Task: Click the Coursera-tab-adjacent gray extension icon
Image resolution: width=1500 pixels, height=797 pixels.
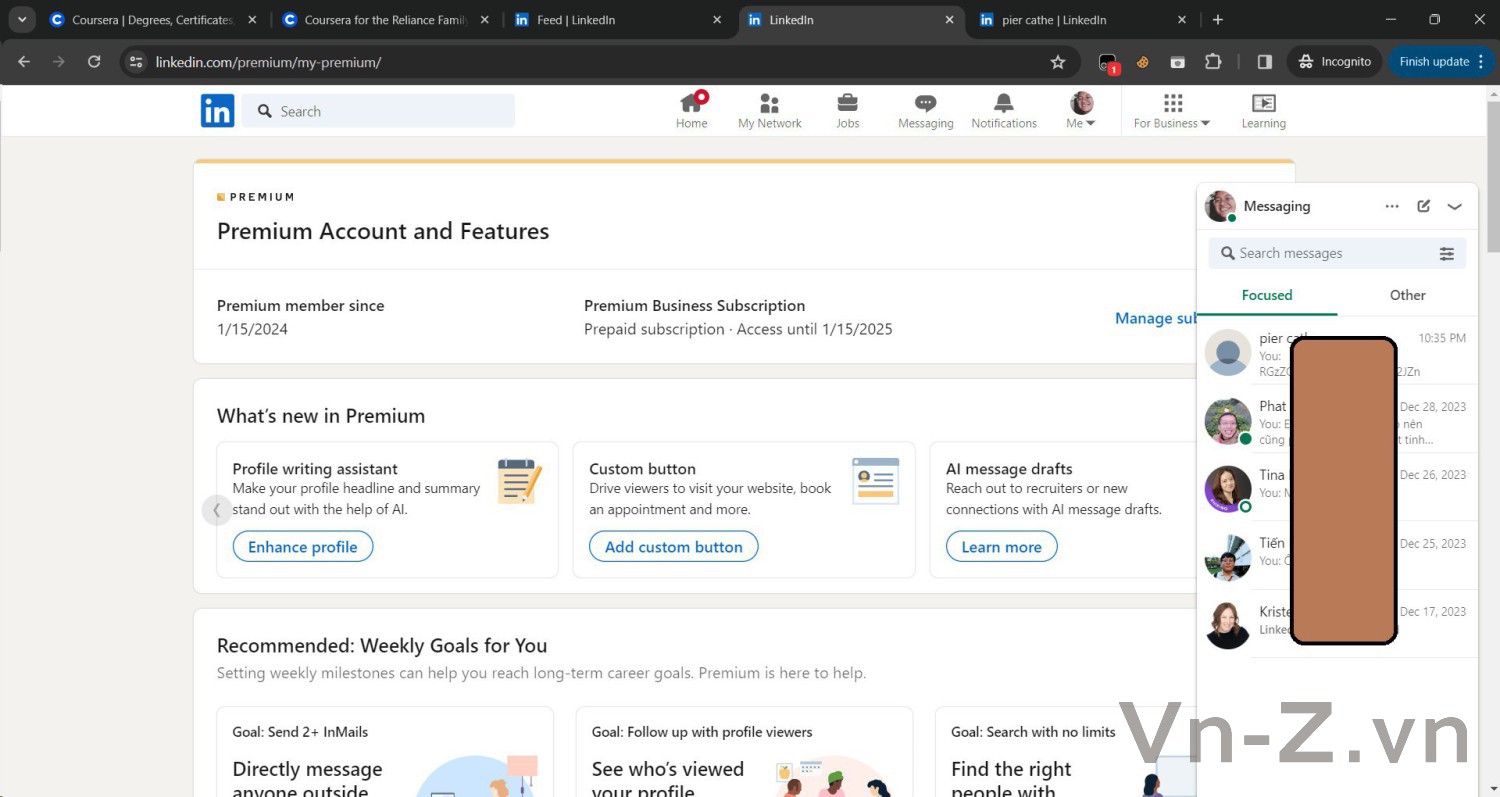Action: coord(1178,62)
